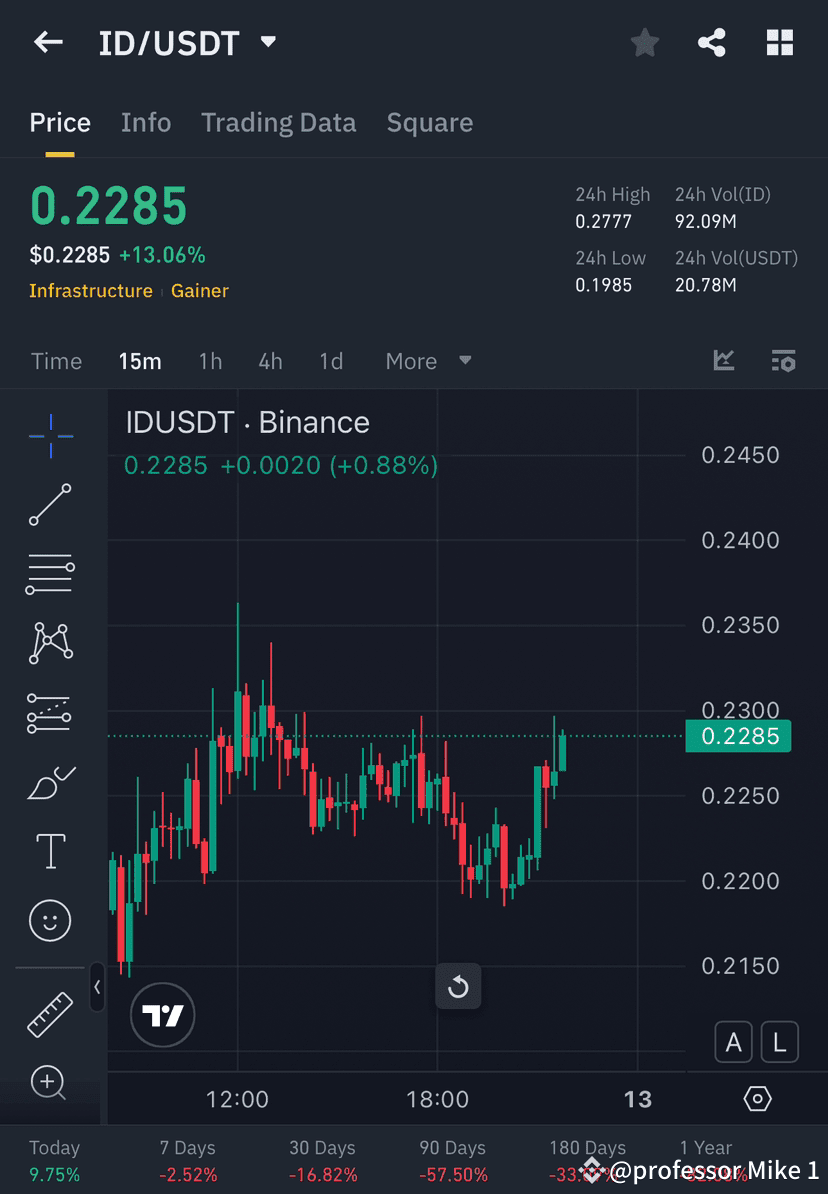Select the crosshair tool
Screen dimensions: 828x1194
coord(50,435)
